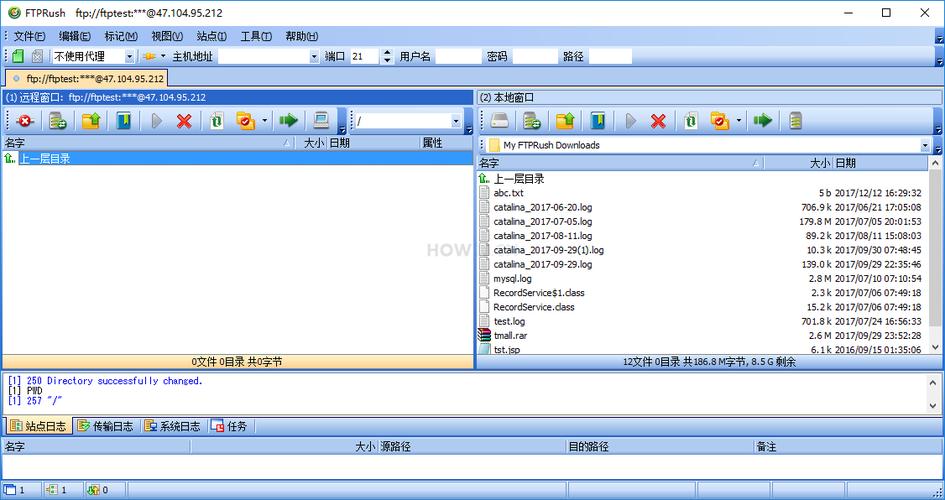Increase the 端口 port number with stepper

pyautogui.click(x=388, y=53)
